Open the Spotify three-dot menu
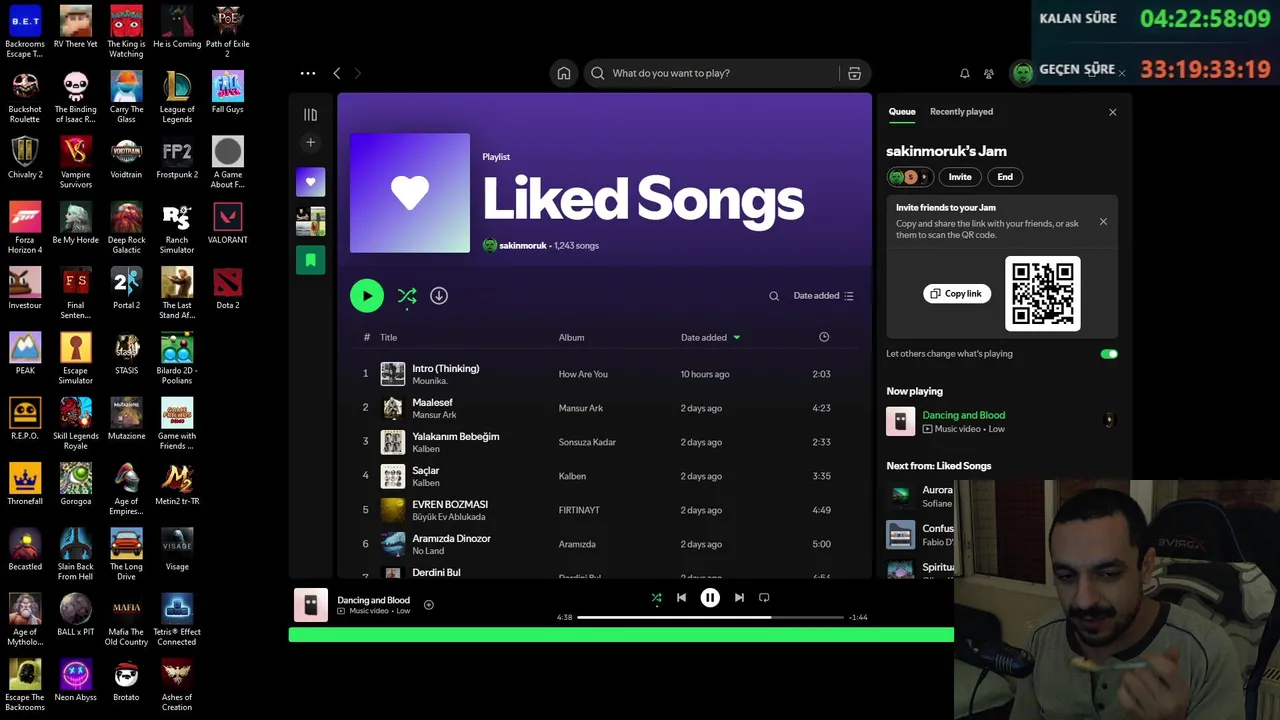Image resolution: width=1280 pixels, height=720 pixels. coord(308,73)
